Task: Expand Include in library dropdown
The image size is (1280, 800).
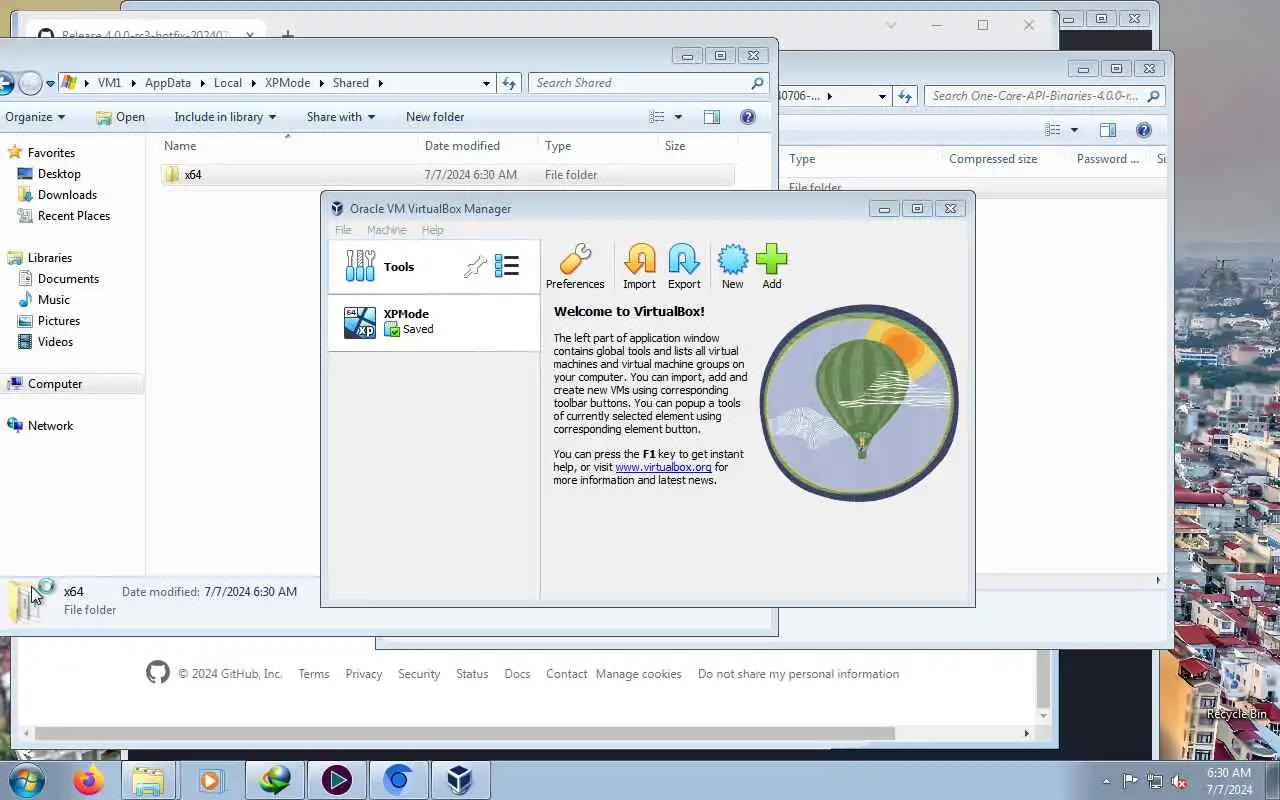Action: pos(225,117)
